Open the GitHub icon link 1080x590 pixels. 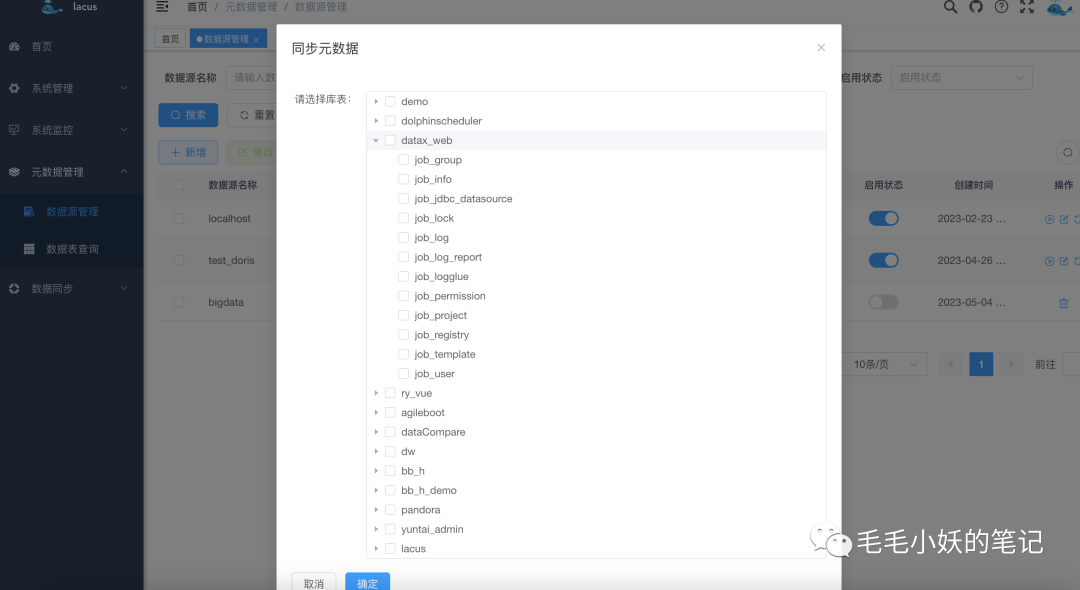976,7
